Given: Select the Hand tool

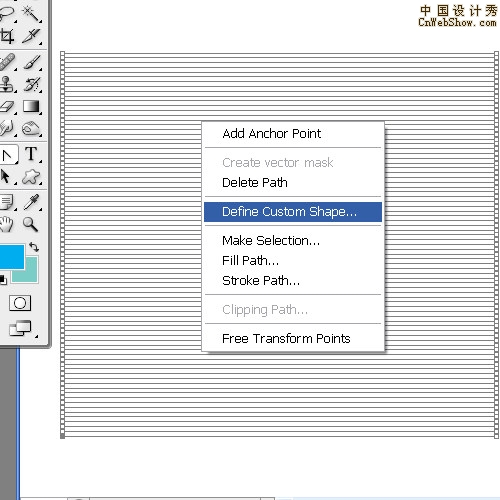Looking at the screenshot, I should (x=7, y=224).
